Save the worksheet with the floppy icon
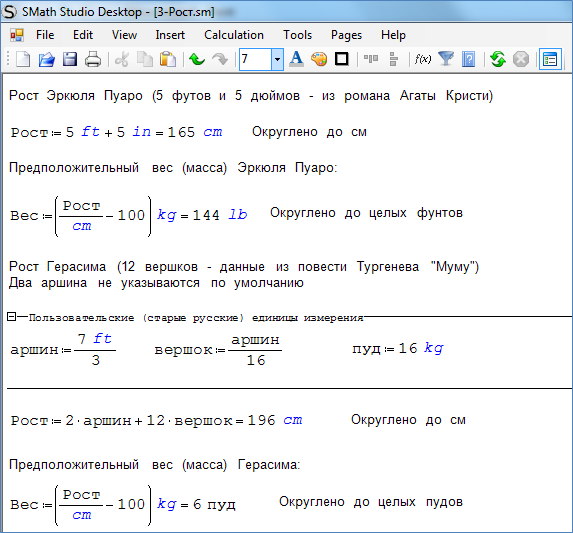 [69, 59]
